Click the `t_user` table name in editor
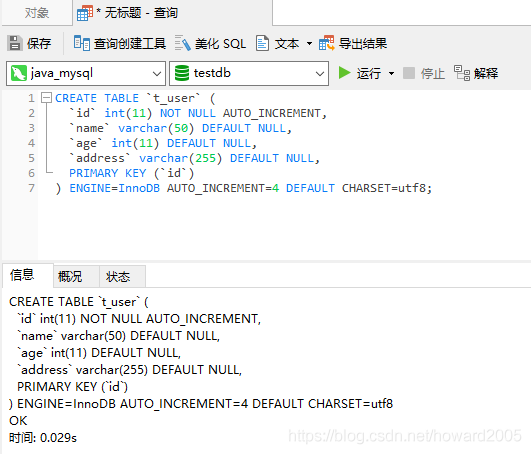The height and width of the screenshot is (454, 531). coord(173,98)
